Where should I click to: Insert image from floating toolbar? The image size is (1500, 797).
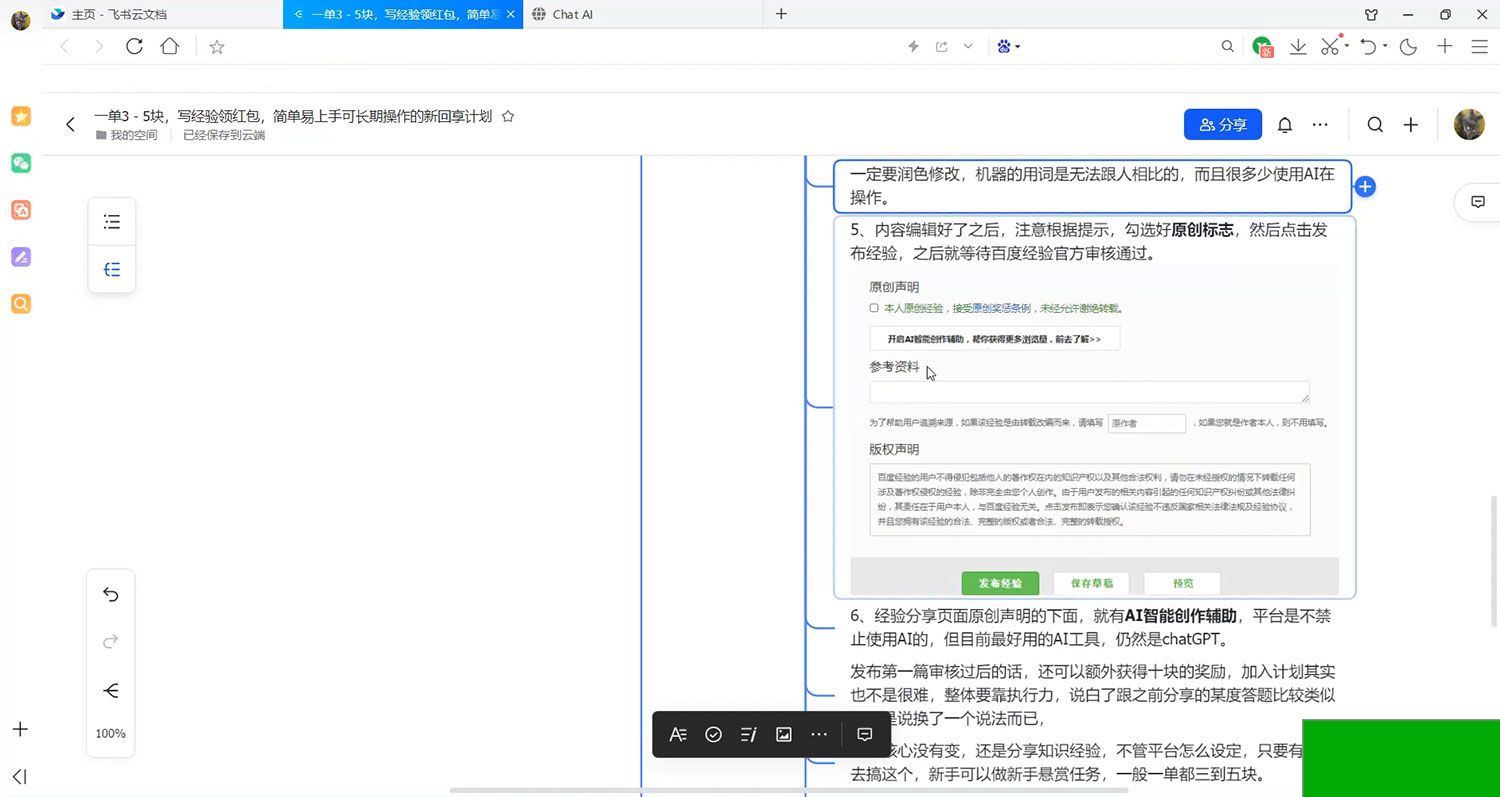pos(784,734)
